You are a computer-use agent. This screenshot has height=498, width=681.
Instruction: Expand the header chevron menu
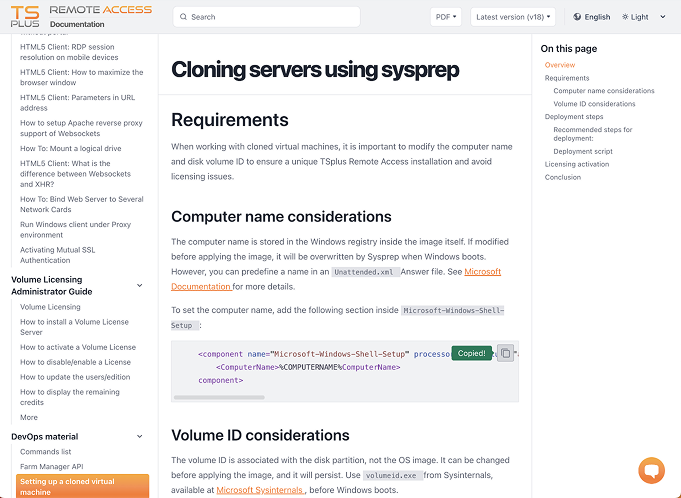[x=663, y=17]
